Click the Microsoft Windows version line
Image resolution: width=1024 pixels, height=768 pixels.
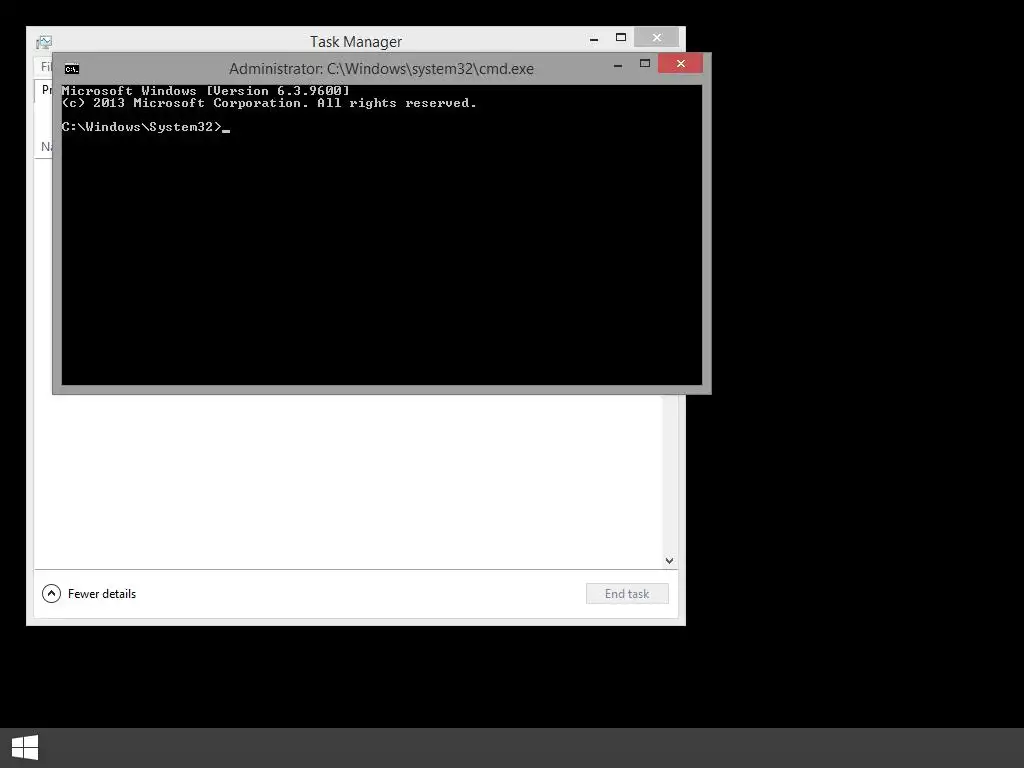[206, 91]
